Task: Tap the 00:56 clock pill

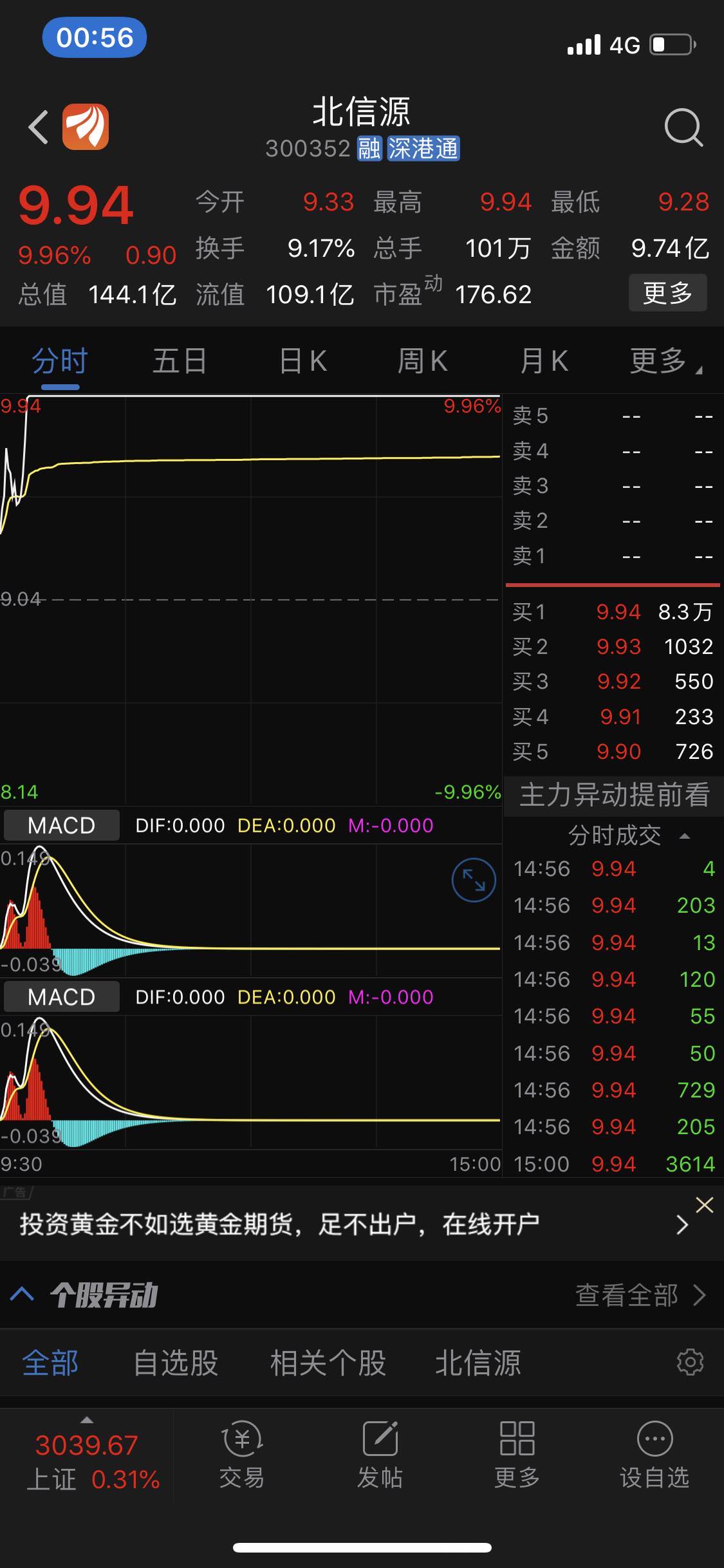Action: tap(95, 37)
